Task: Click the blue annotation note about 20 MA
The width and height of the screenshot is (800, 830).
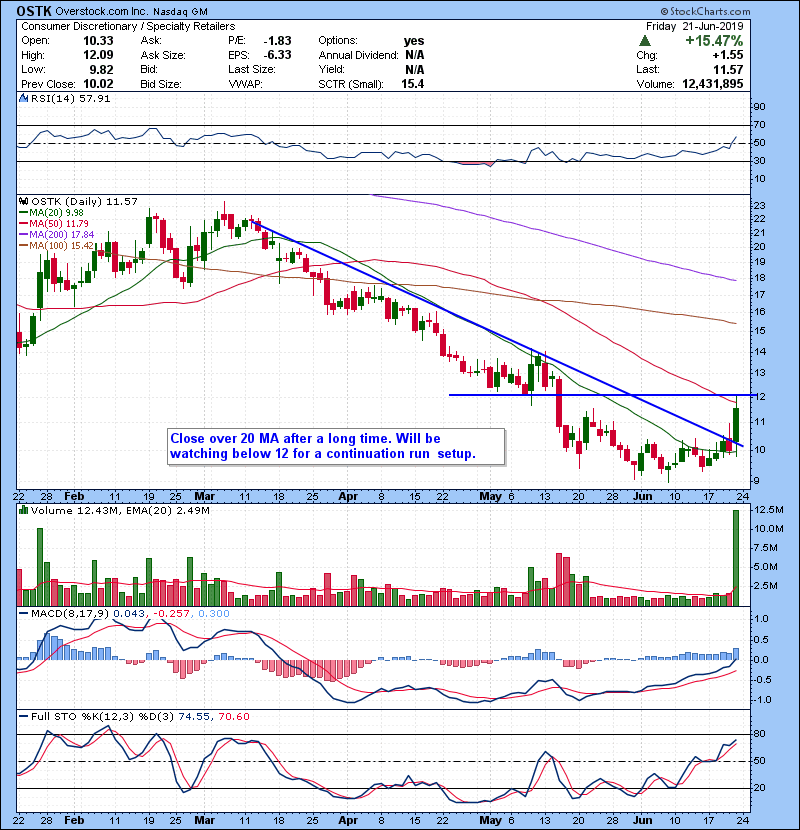Action: [336, 446]
